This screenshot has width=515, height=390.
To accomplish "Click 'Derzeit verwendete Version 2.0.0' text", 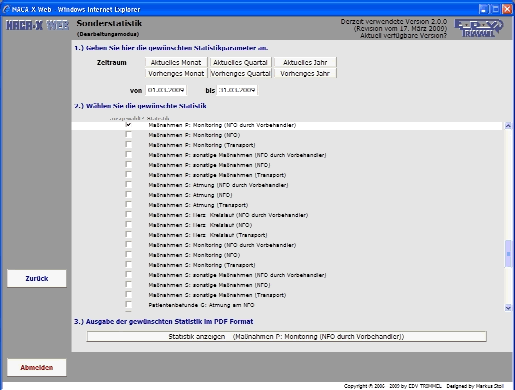I will pos(394,22).
